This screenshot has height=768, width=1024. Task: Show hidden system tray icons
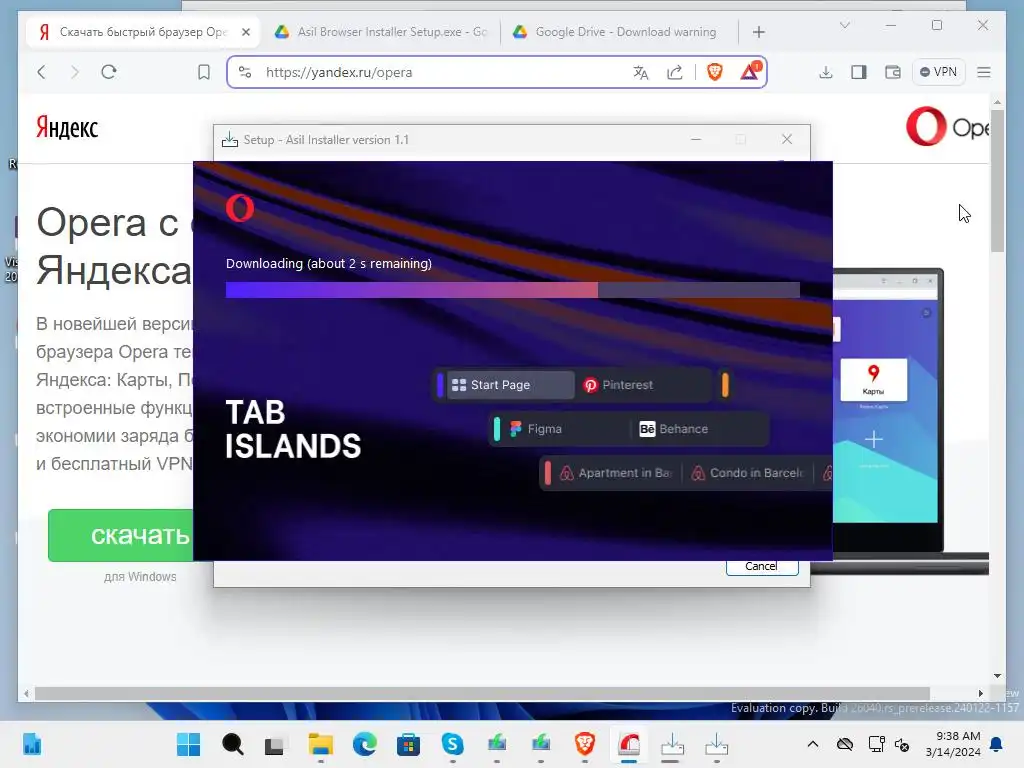point(812,744)
